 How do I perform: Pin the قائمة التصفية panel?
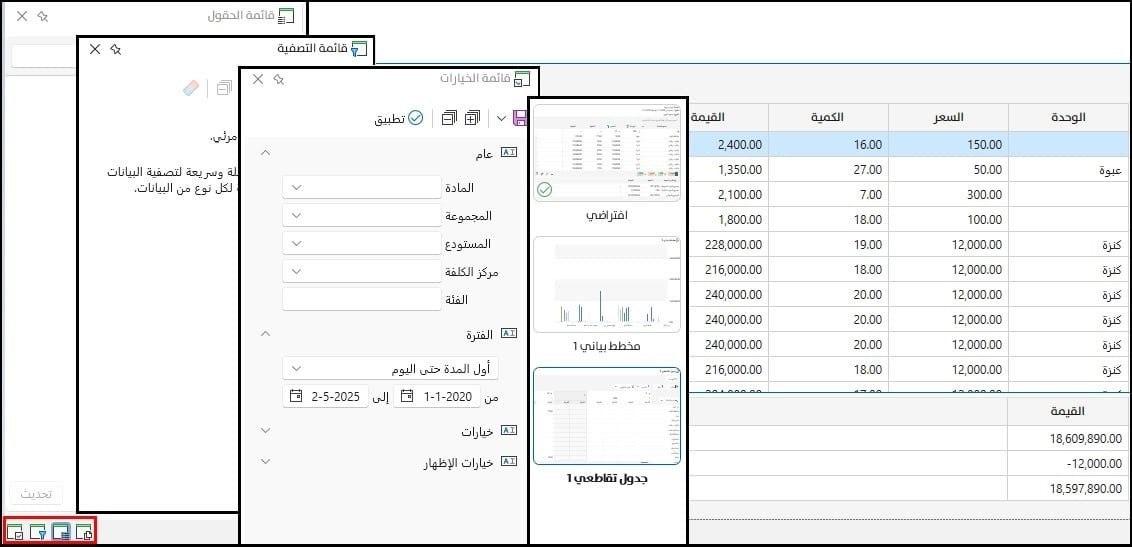(x=116, y=49)
